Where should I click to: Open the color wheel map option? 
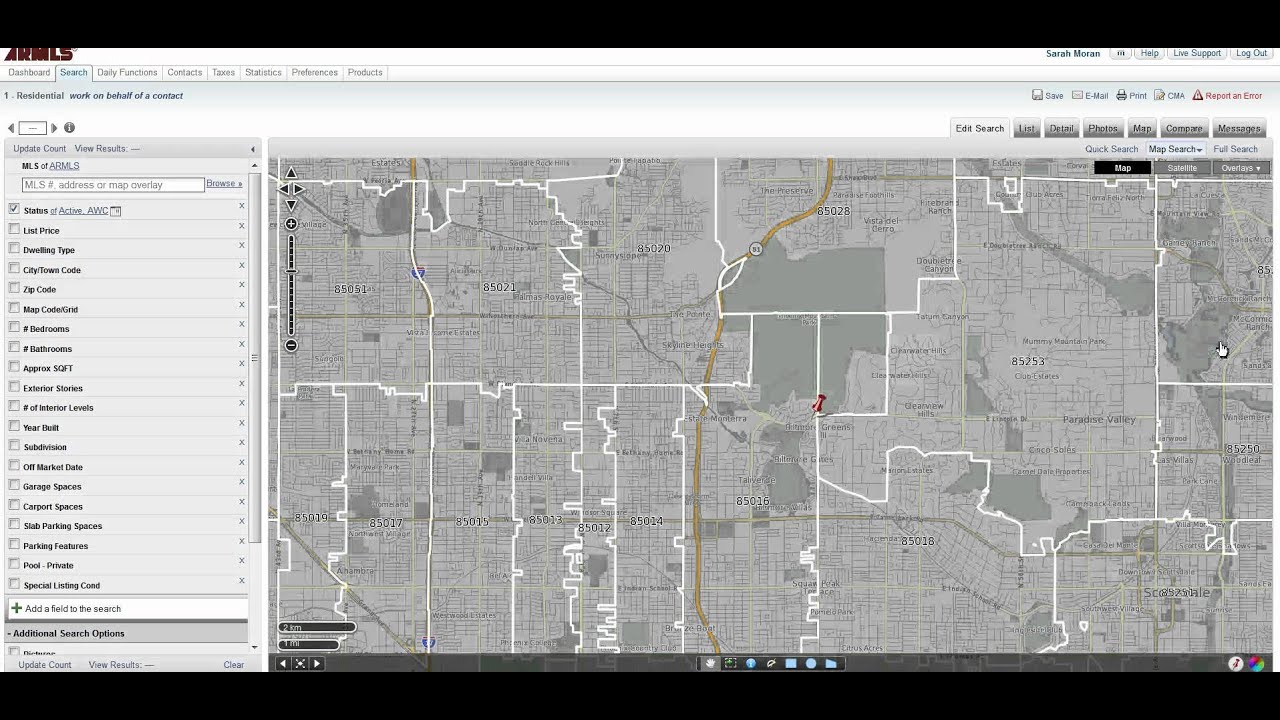click(x=1256, y=664)
